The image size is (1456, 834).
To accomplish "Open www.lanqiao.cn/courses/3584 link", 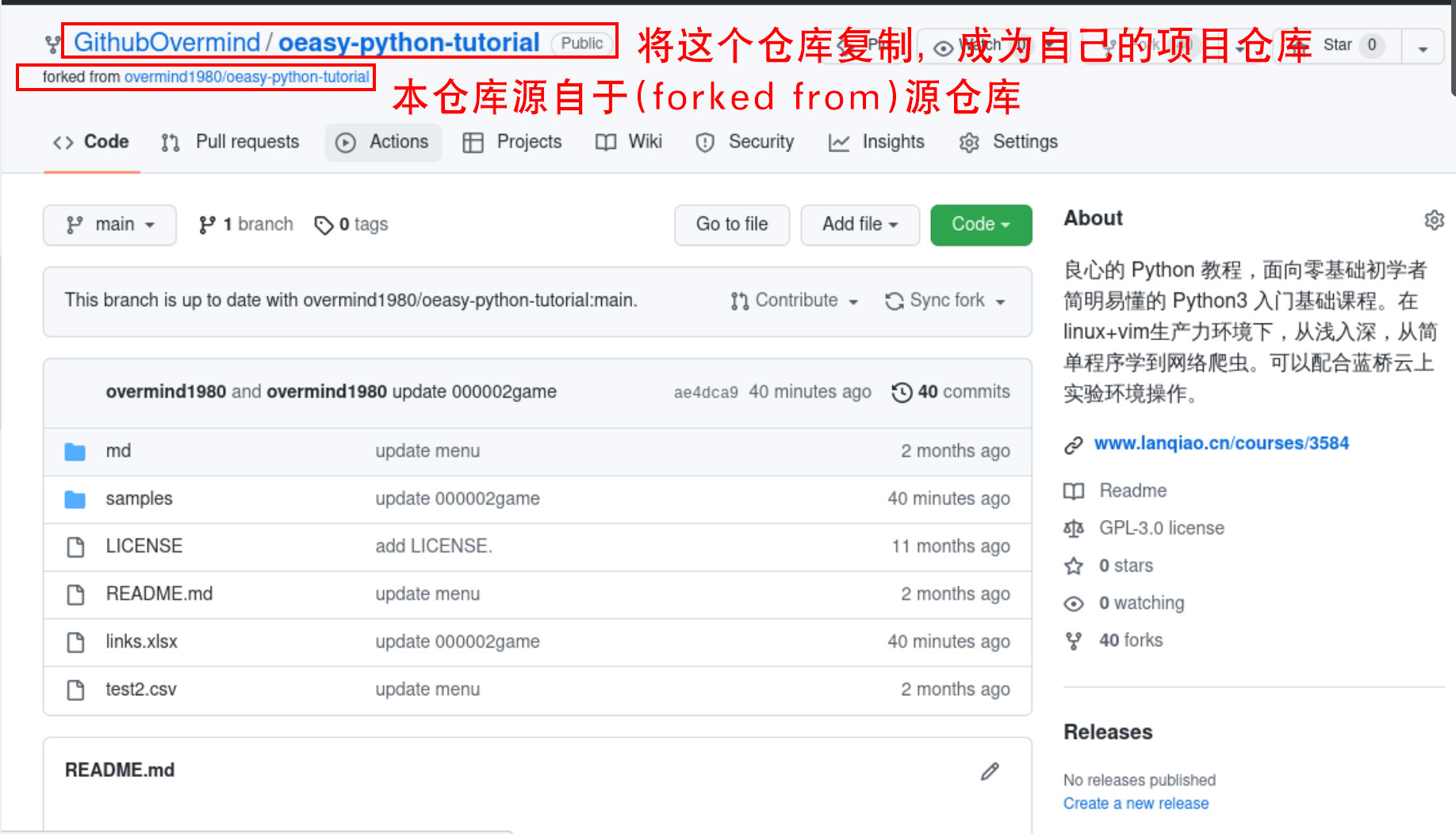I will point(1221,443).
